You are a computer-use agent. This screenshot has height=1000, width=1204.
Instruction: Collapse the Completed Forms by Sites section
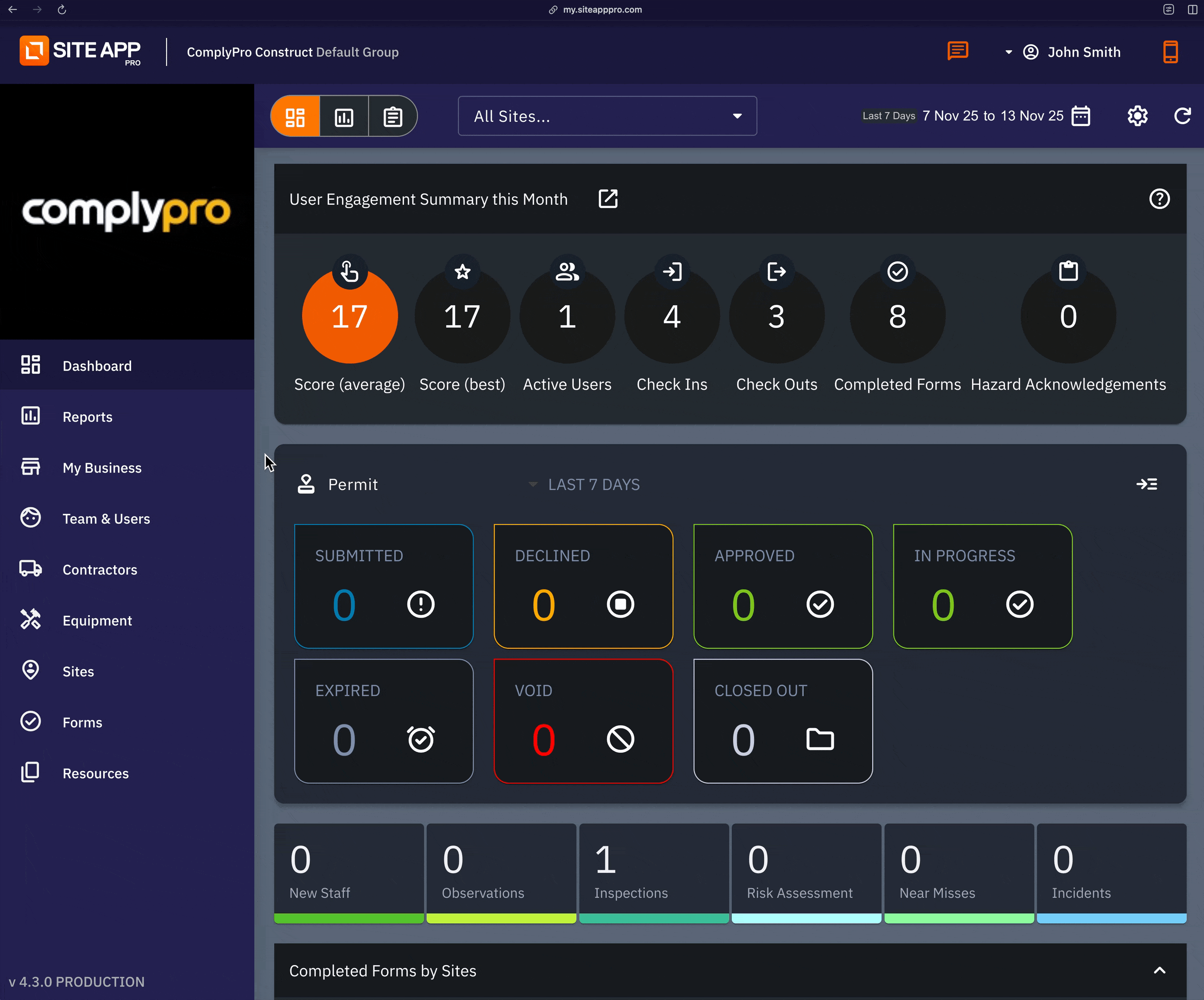click(1159, 971)
